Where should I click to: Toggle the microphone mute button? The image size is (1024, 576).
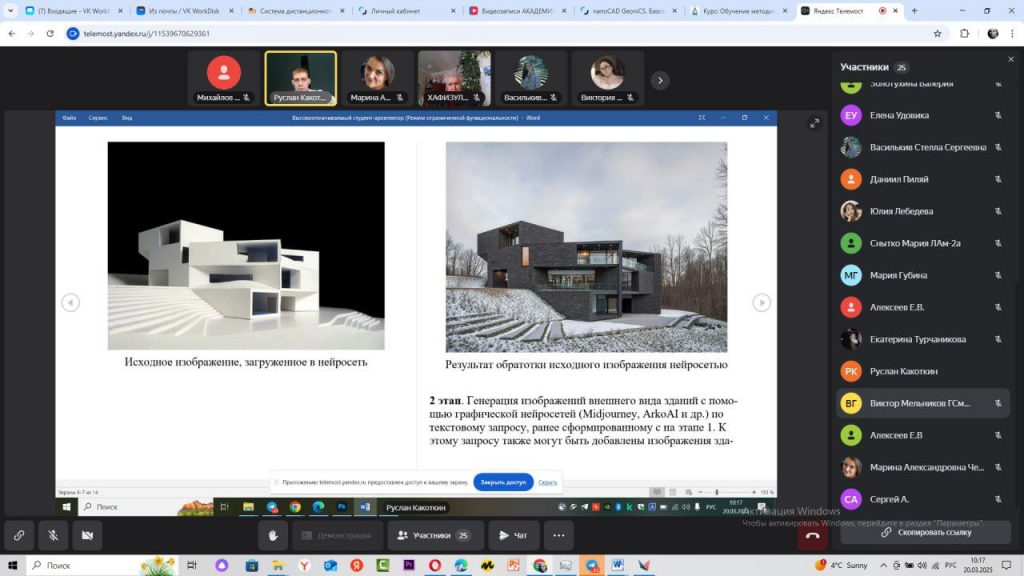53,535
